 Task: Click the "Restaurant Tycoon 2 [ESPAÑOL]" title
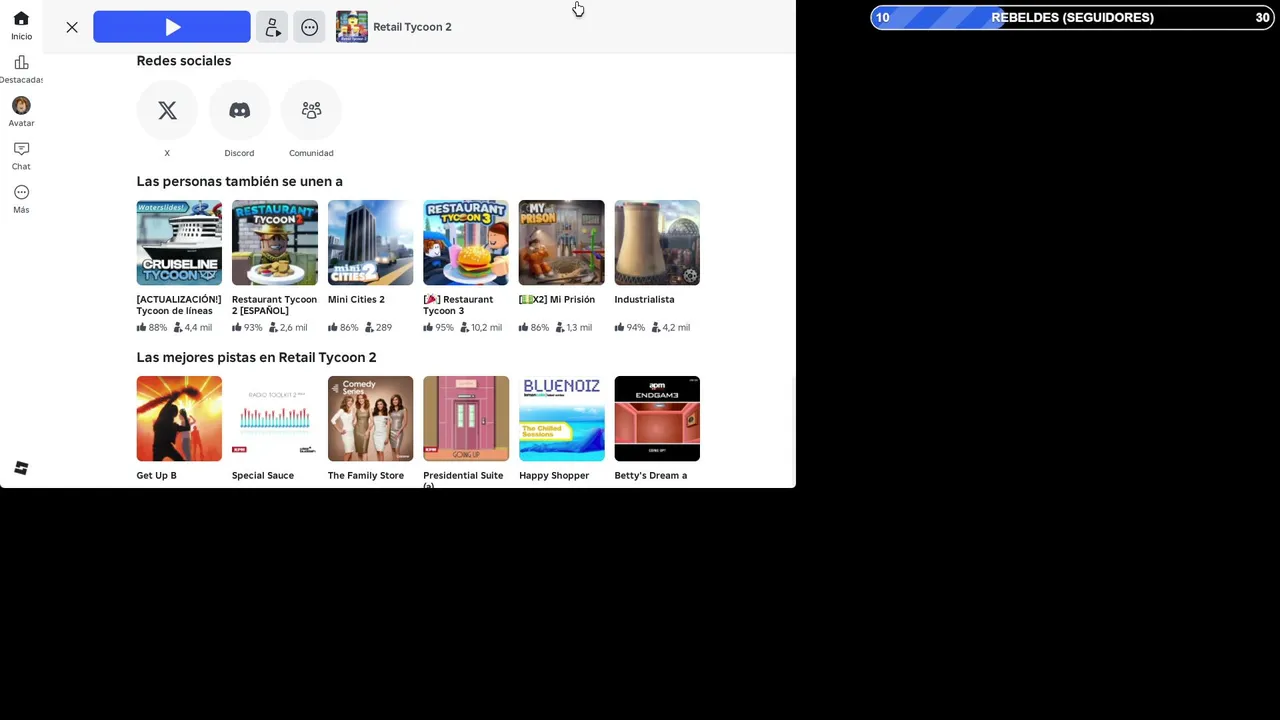click(x=274, y=305)
